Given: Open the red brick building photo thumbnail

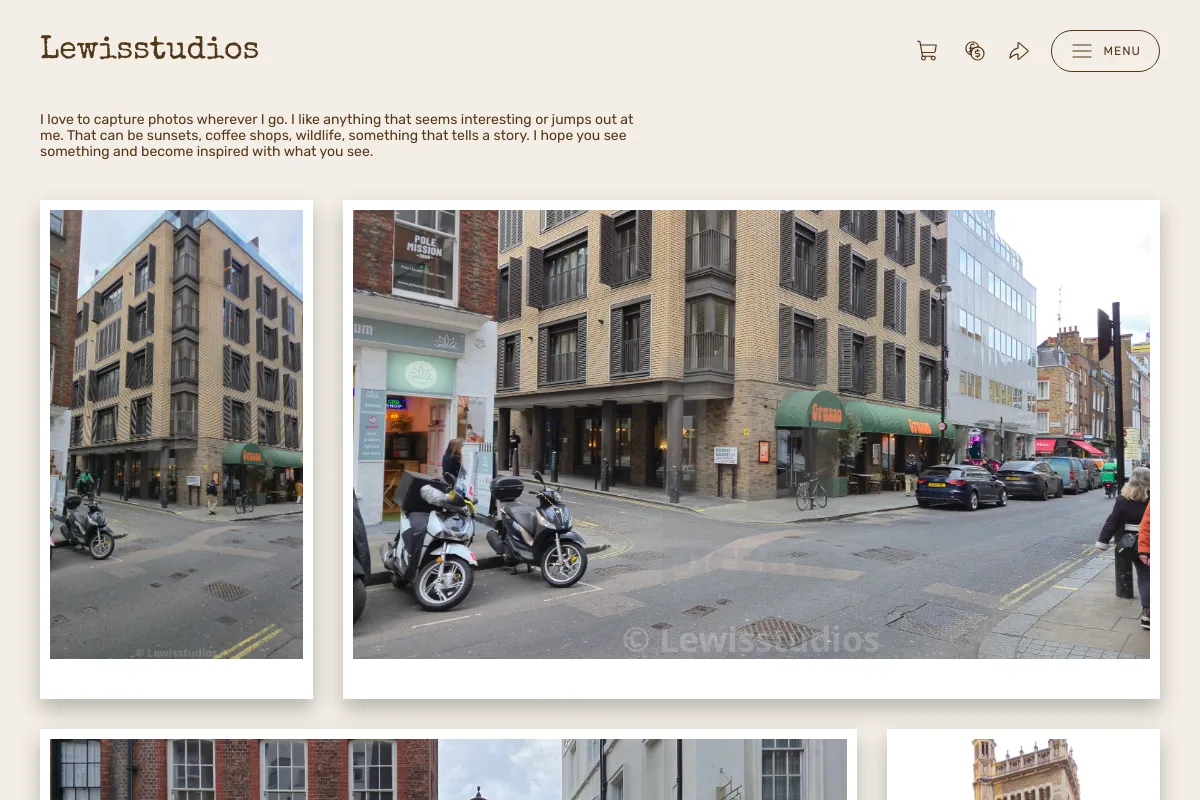Looking at the screenshot, I should pyautogui.click(x=448, y=769).
